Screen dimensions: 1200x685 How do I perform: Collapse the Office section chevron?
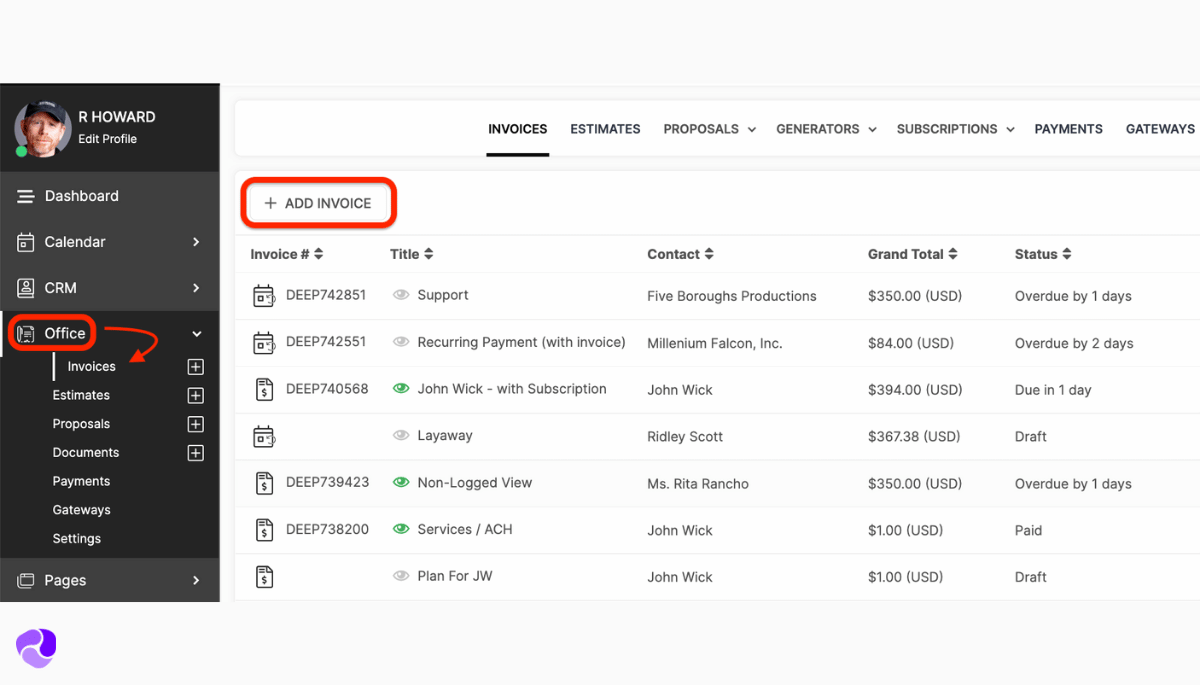(x=196, y=333)
